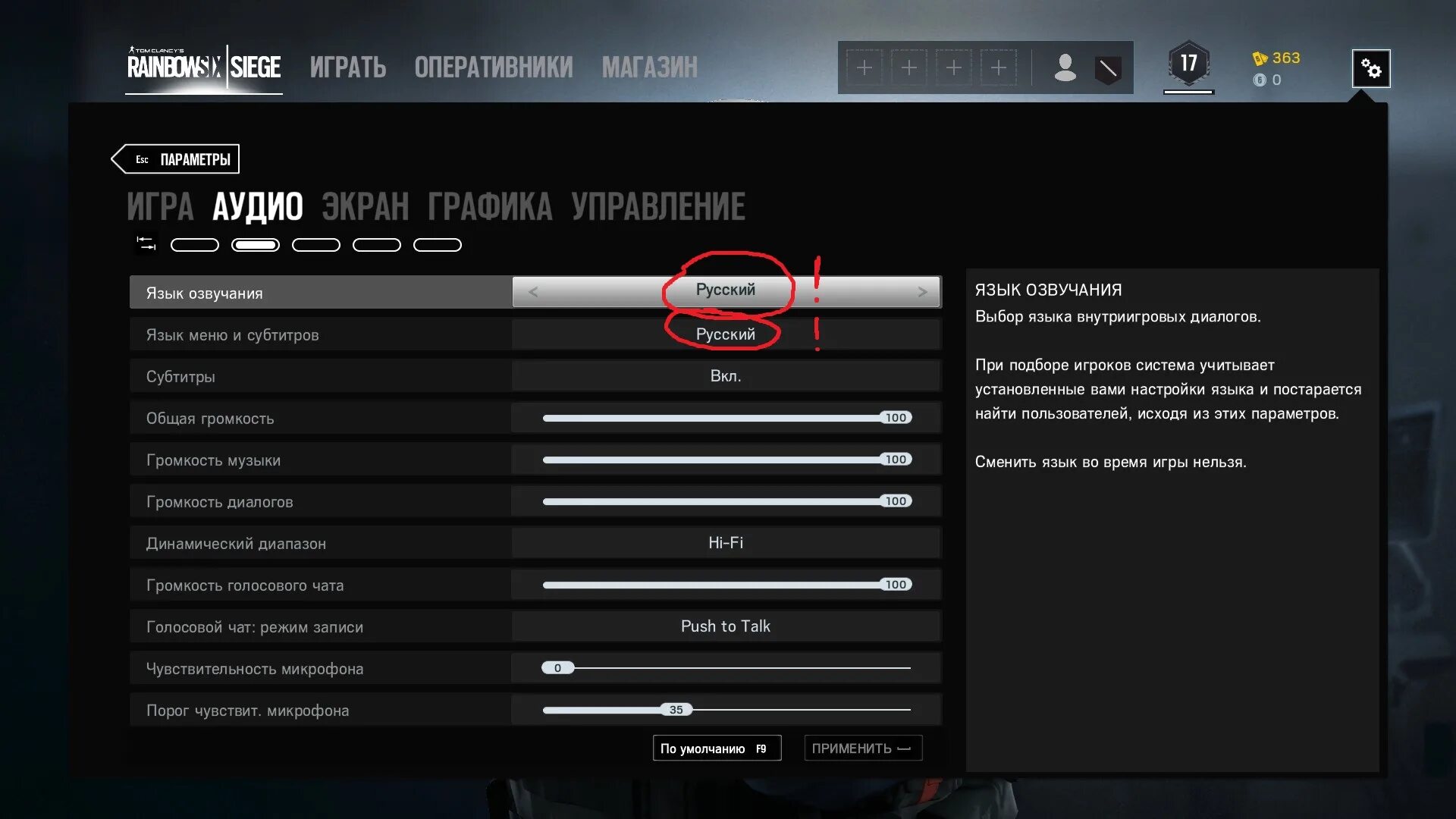Click the ПРИМЕНИТЬ button
The width and height of the screenshot is (1456, 819).
[x=863, y=748]
